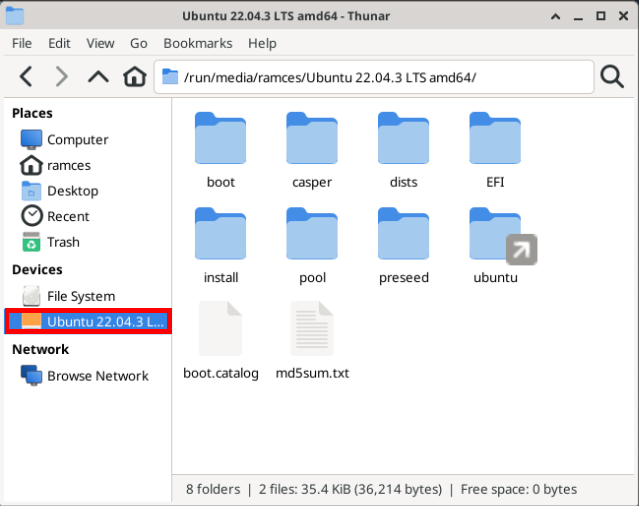Open Recent in the Places sidebar
This screenshot has width=639, height=506.
(x=88, y=216)
